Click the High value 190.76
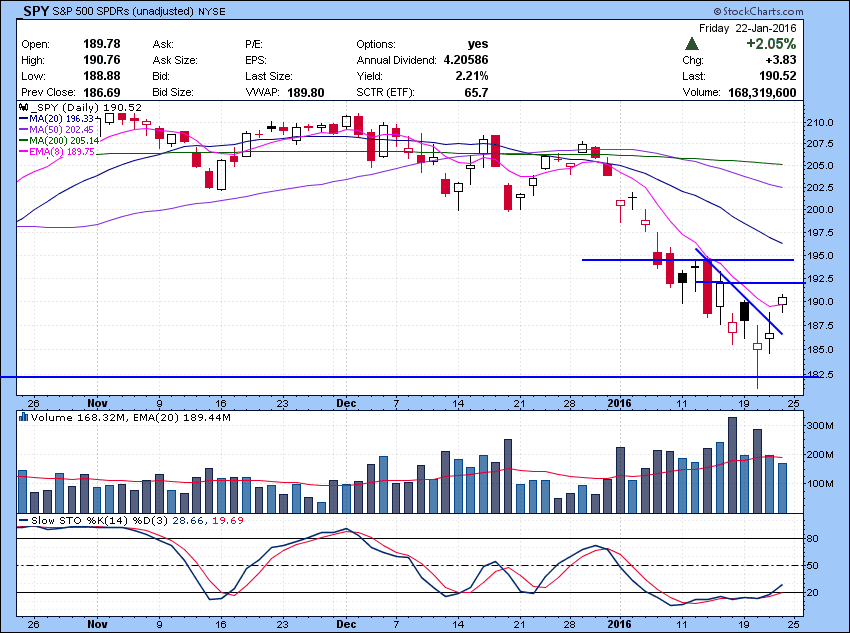This screenshot has width=850, height=633. [x=101, y=60]
